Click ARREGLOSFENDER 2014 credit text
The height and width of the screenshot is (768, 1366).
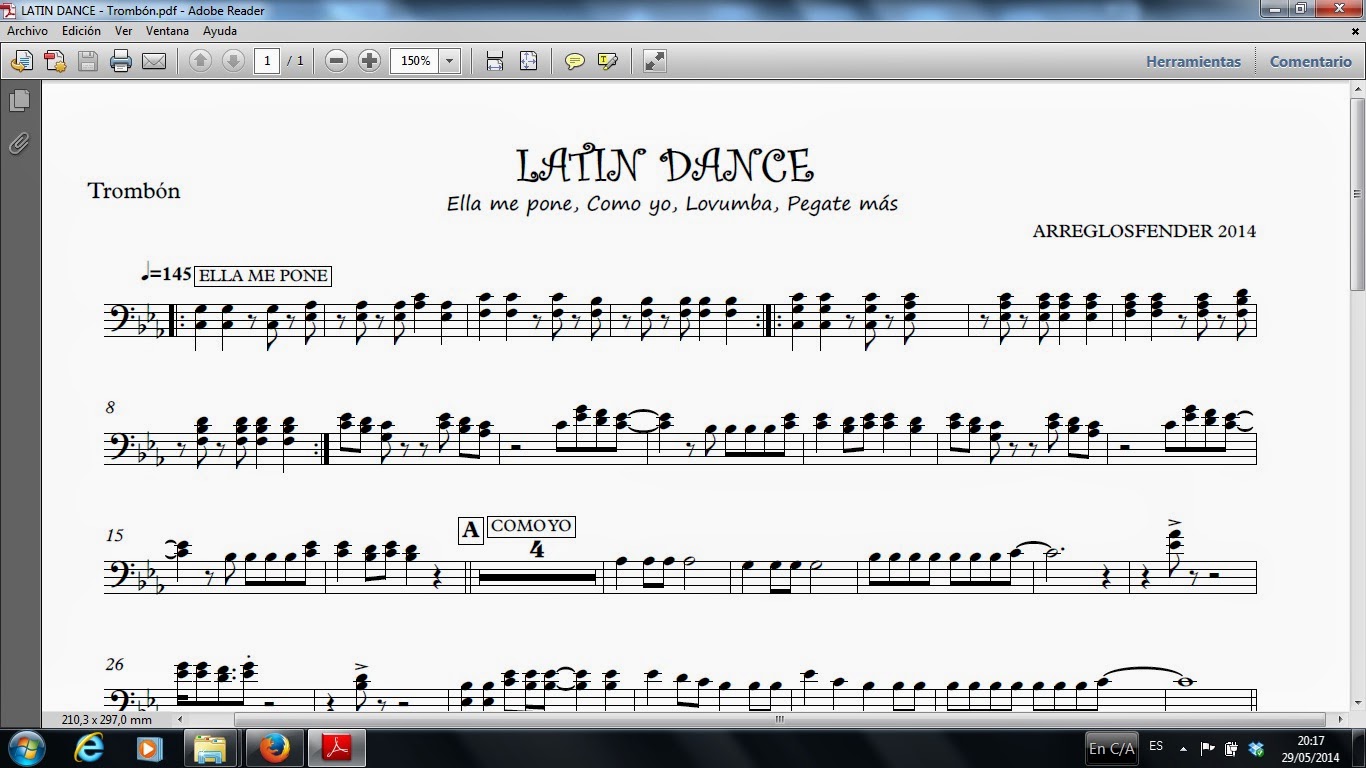[1144, 231]
